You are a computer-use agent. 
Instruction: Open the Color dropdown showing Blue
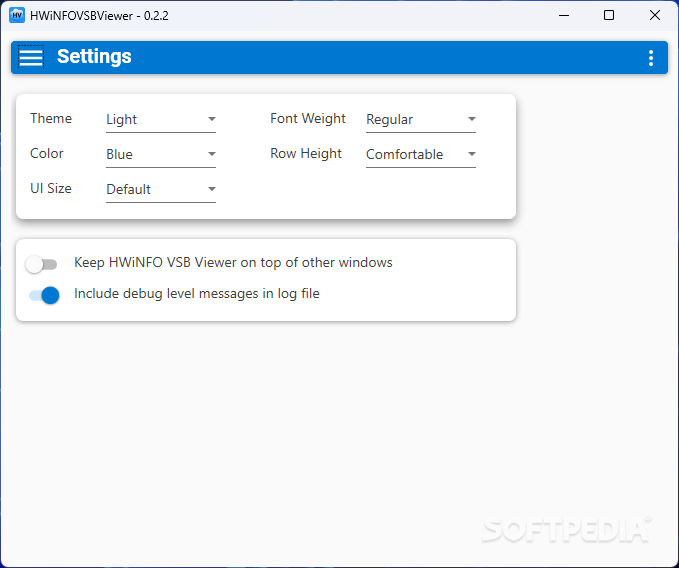tap(161, 155)
